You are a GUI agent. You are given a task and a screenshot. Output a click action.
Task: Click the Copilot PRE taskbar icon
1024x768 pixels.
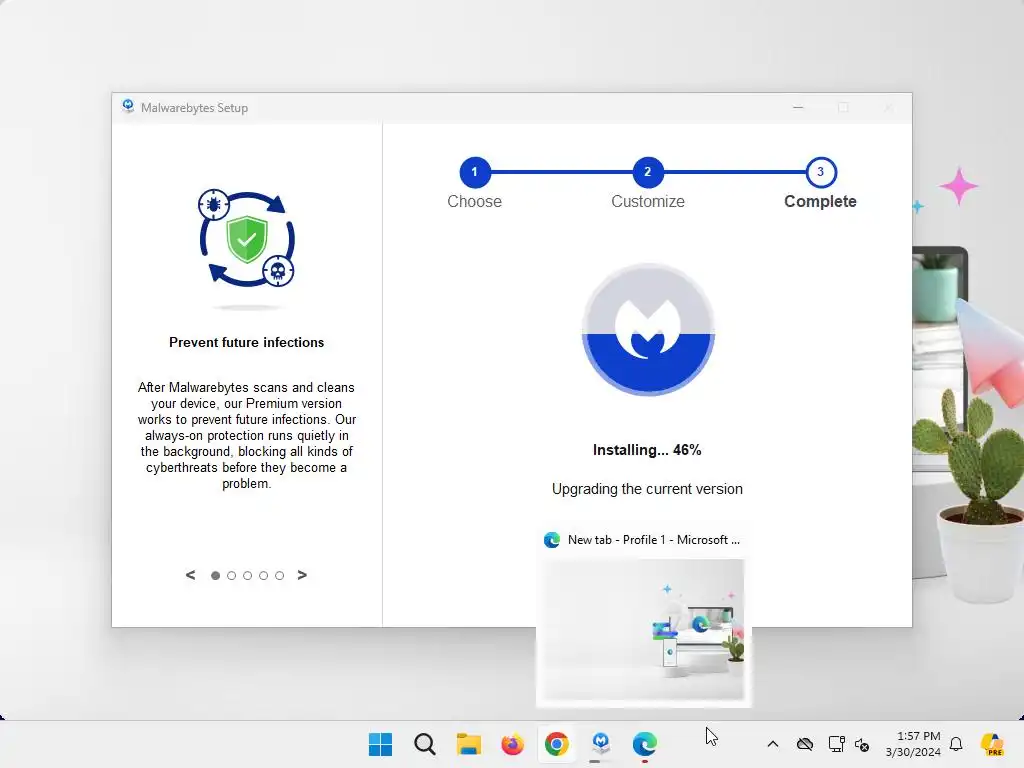992,744
